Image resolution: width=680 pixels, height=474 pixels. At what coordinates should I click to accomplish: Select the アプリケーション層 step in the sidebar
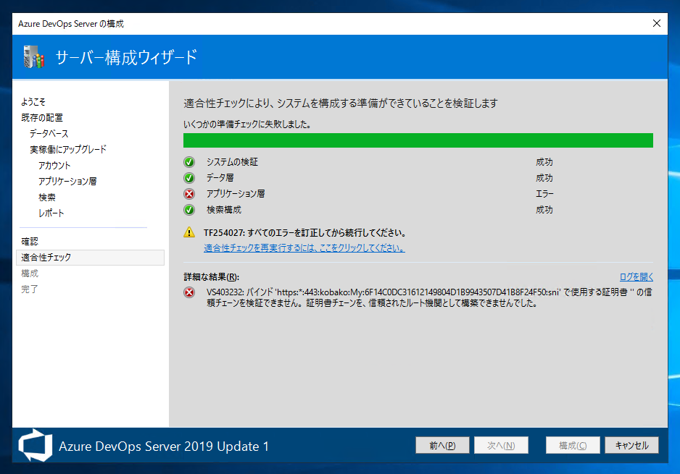pos(67,181)
